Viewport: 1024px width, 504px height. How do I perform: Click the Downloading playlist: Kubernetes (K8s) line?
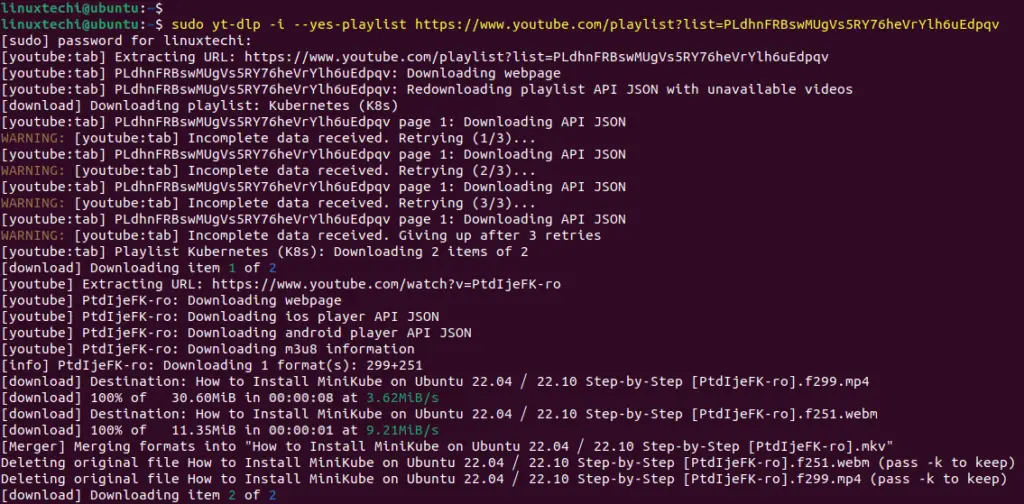199,105
